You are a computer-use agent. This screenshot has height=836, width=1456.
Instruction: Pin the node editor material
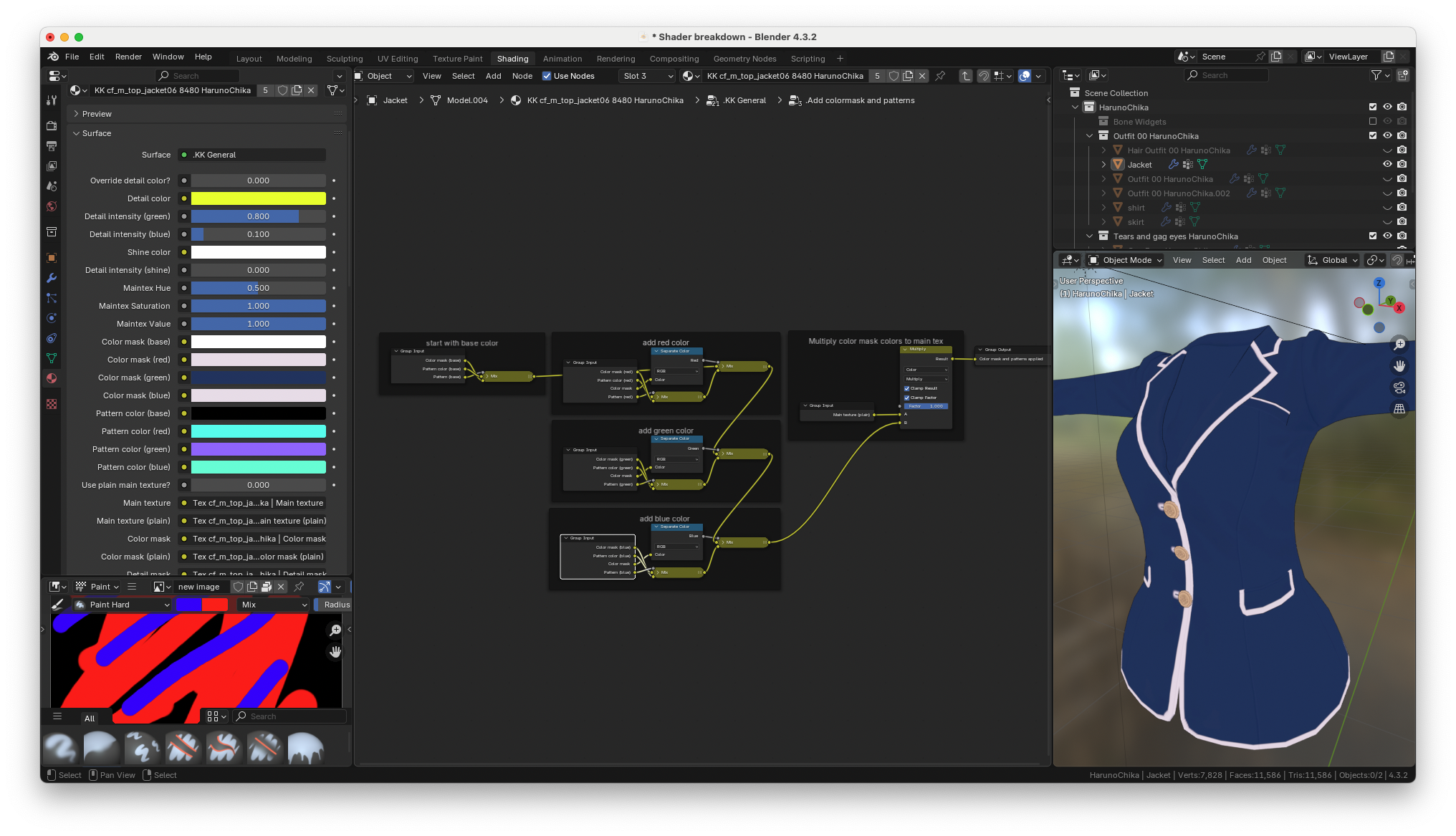[940, 76]
